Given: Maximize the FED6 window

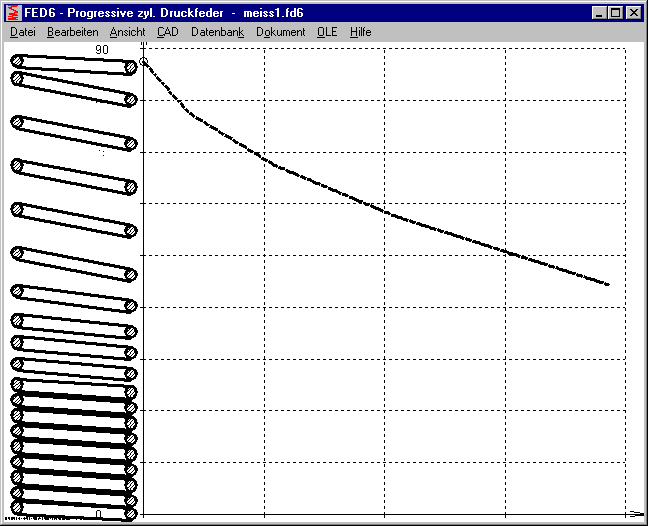Looking at the screenshot, I should (614, 13).
